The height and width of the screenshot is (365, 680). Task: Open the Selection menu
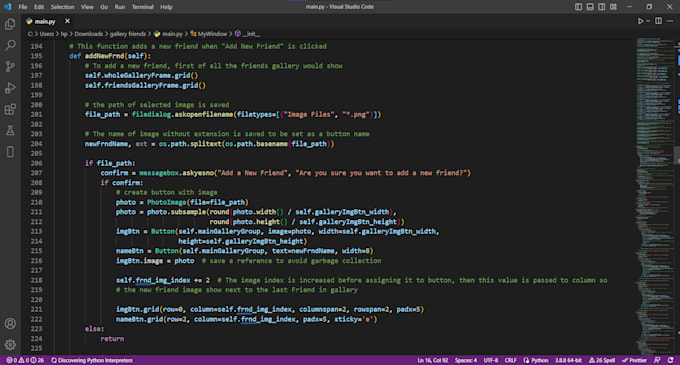(62, 7)
